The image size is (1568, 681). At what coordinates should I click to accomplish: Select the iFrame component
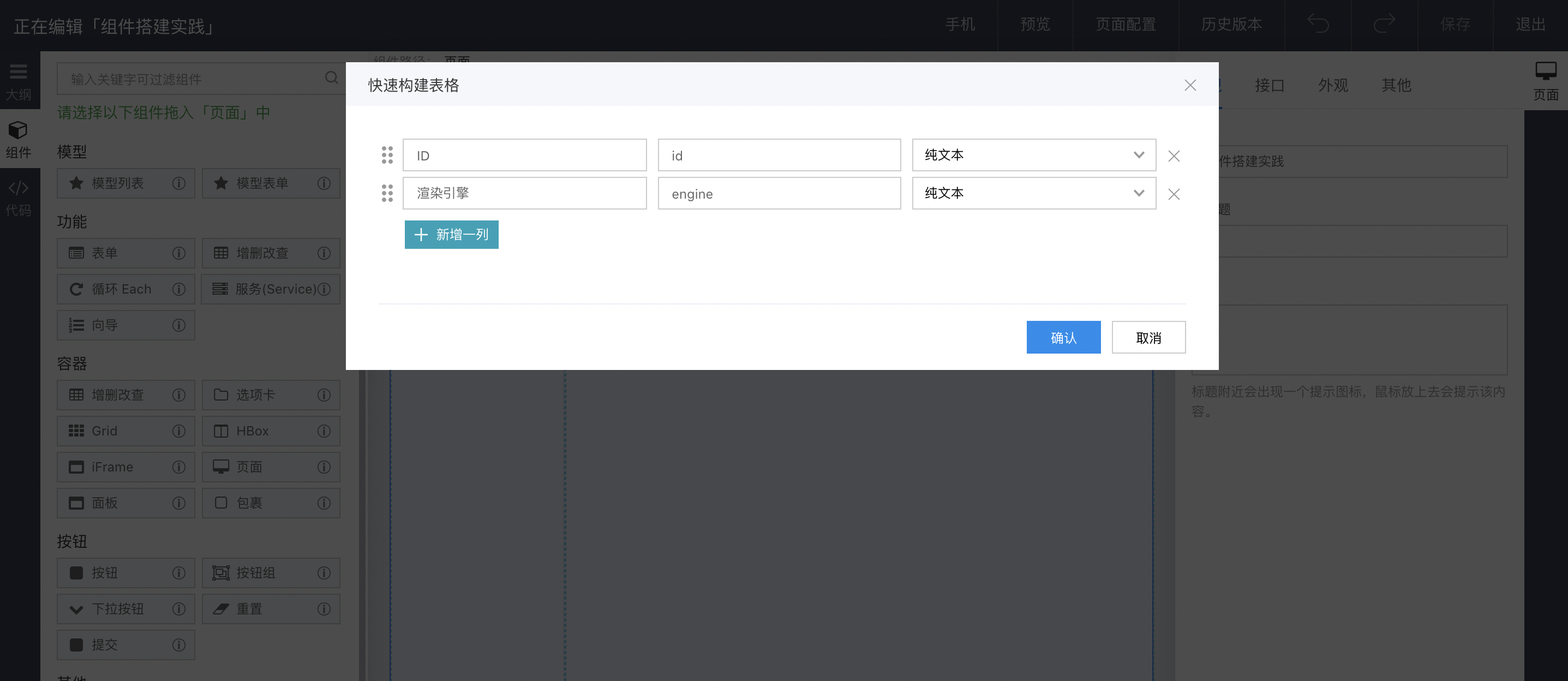tap(126, 467)
